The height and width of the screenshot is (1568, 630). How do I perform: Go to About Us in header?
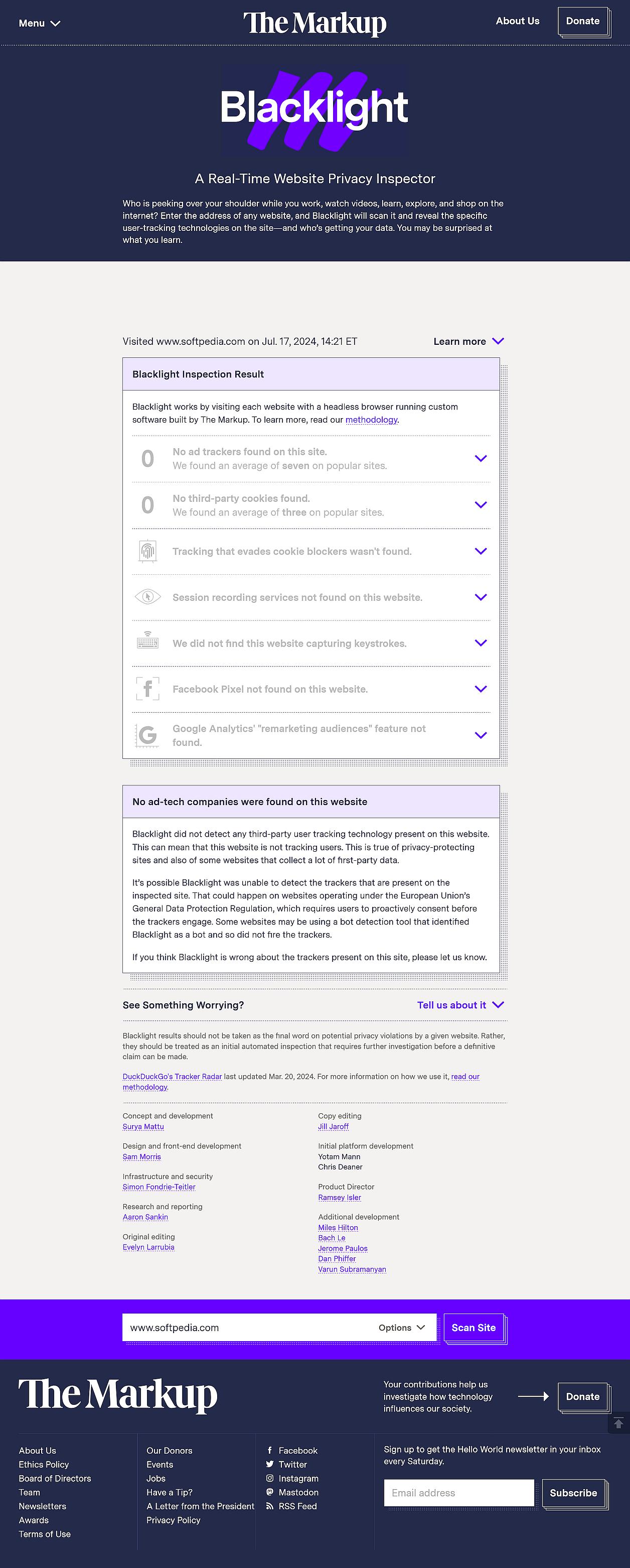click(518, 21)
